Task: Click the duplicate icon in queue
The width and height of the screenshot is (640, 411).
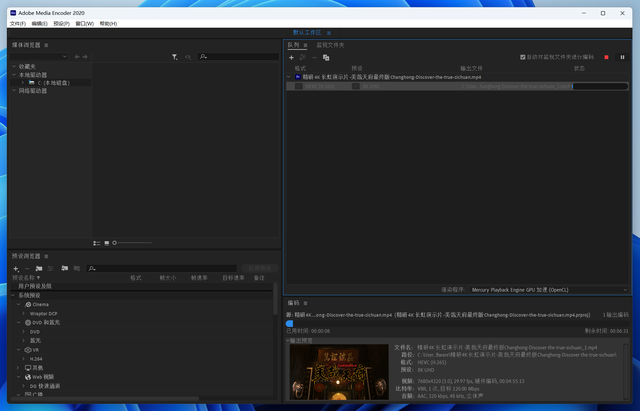Action: point(326,58)
